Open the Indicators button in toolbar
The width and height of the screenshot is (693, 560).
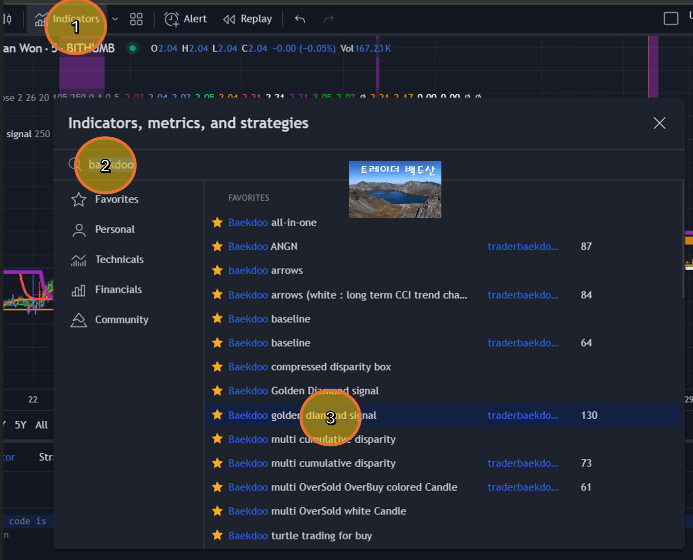tap(75, 19)
